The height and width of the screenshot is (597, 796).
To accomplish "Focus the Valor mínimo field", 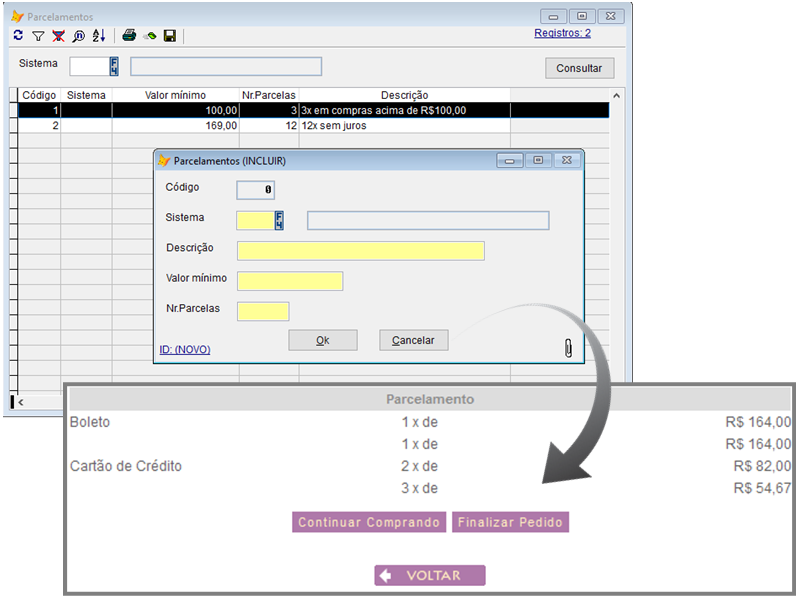I will click(290, 282).
